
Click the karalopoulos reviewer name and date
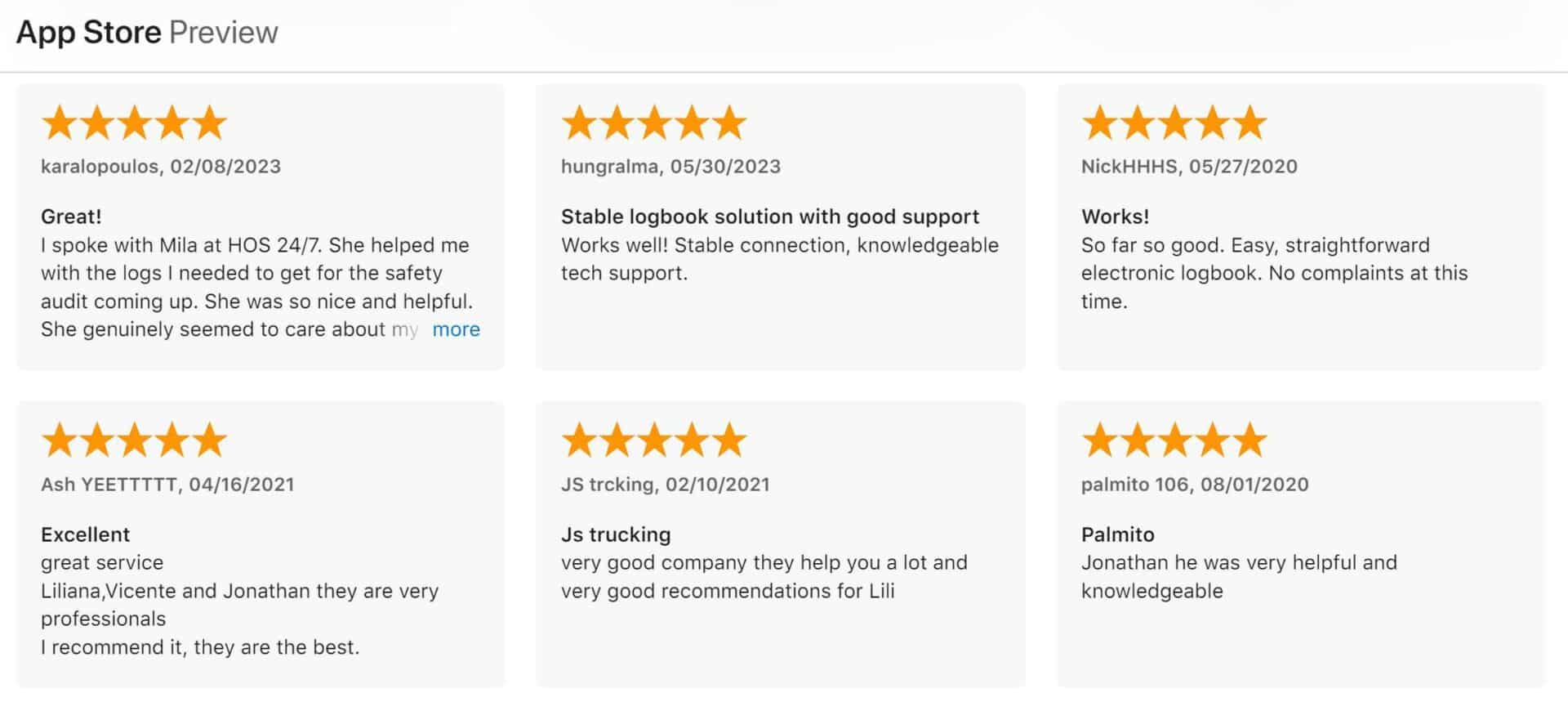tap(160, 167)
